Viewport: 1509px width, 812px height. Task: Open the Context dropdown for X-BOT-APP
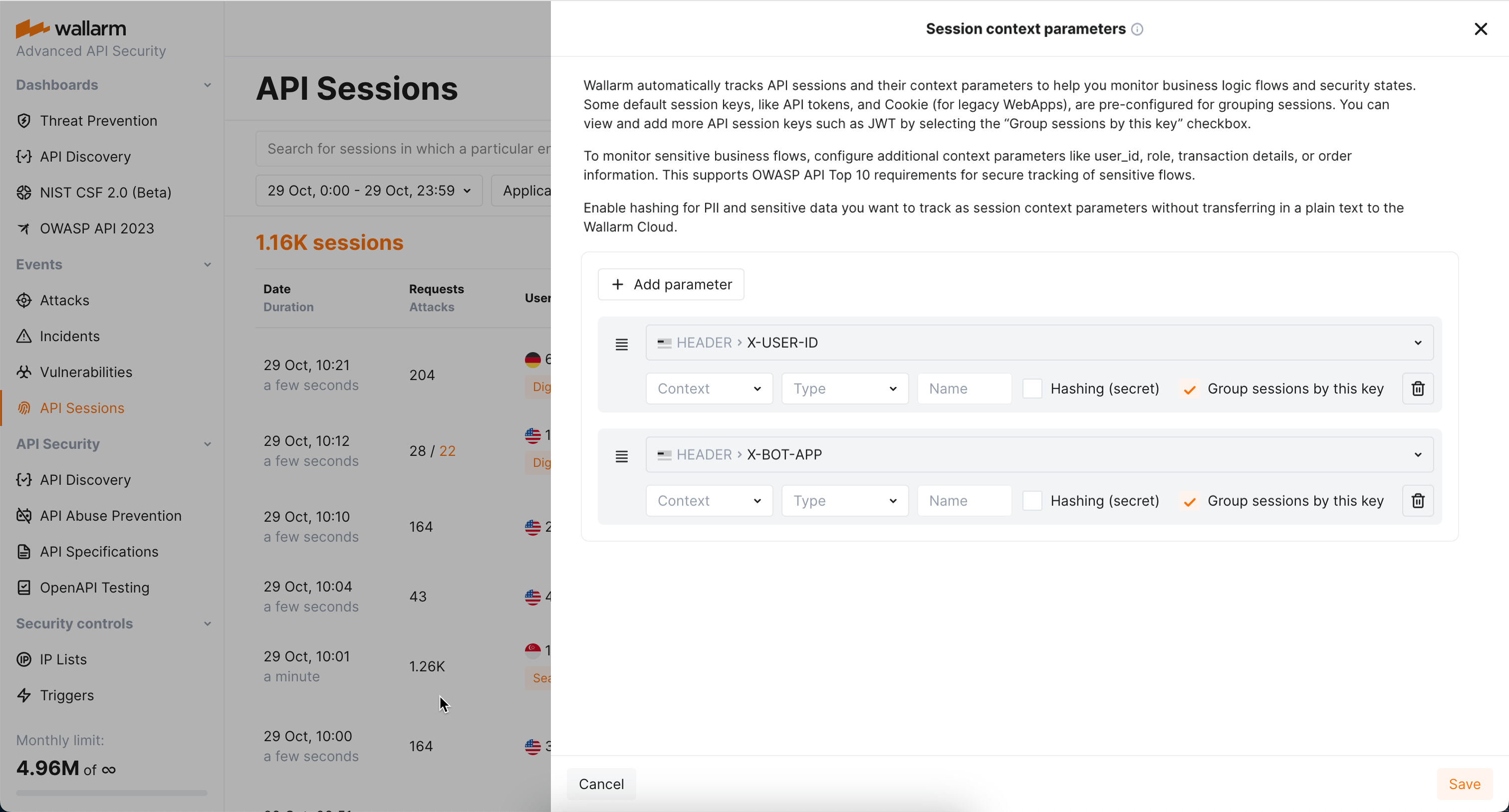click(x=709, y=501)
